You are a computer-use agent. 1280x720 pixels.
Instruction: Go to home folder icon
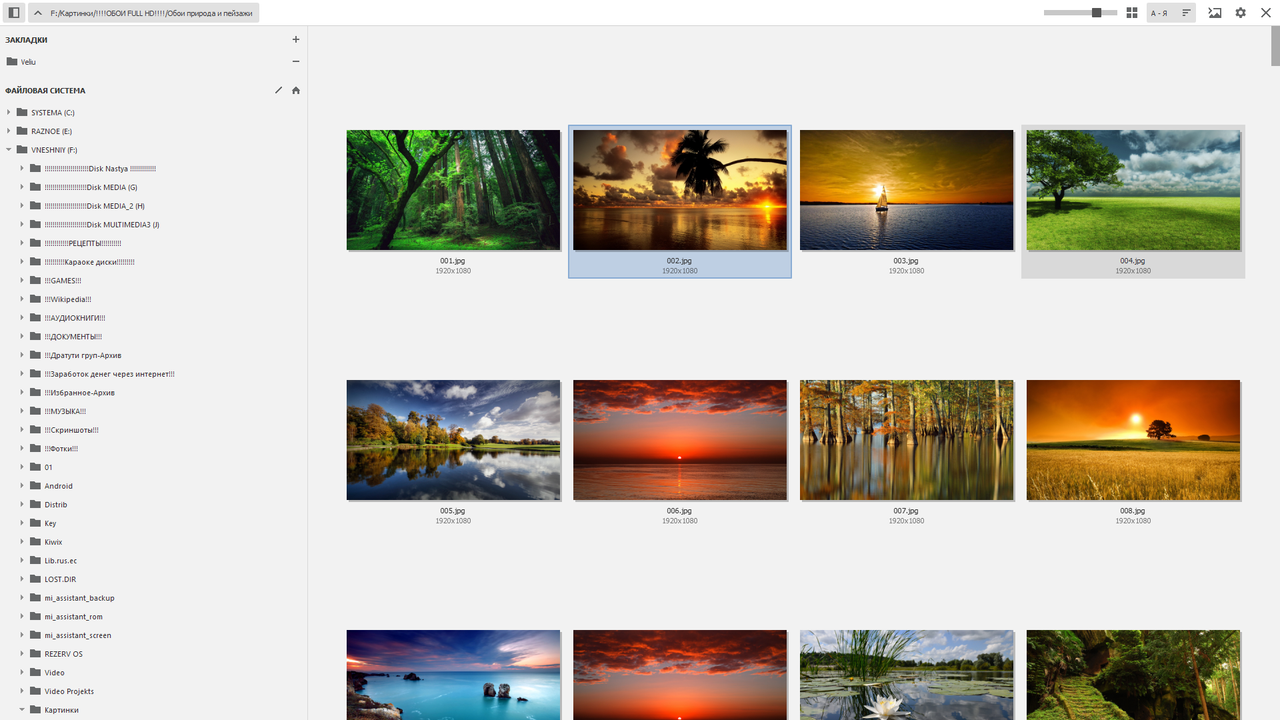tap(296, 90)
